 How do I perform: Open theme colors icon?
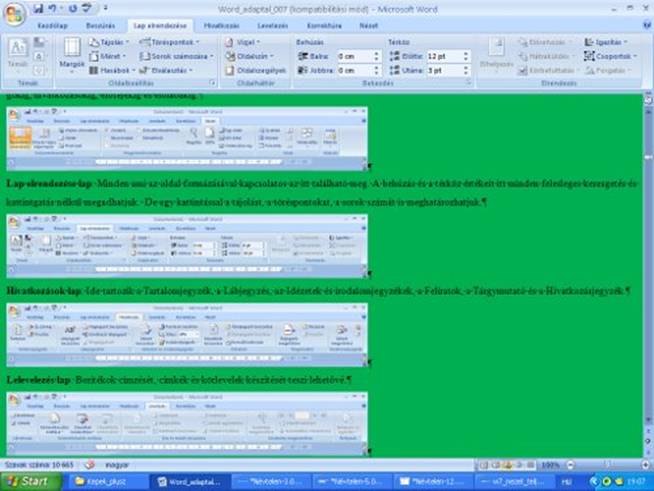(39, 42)
